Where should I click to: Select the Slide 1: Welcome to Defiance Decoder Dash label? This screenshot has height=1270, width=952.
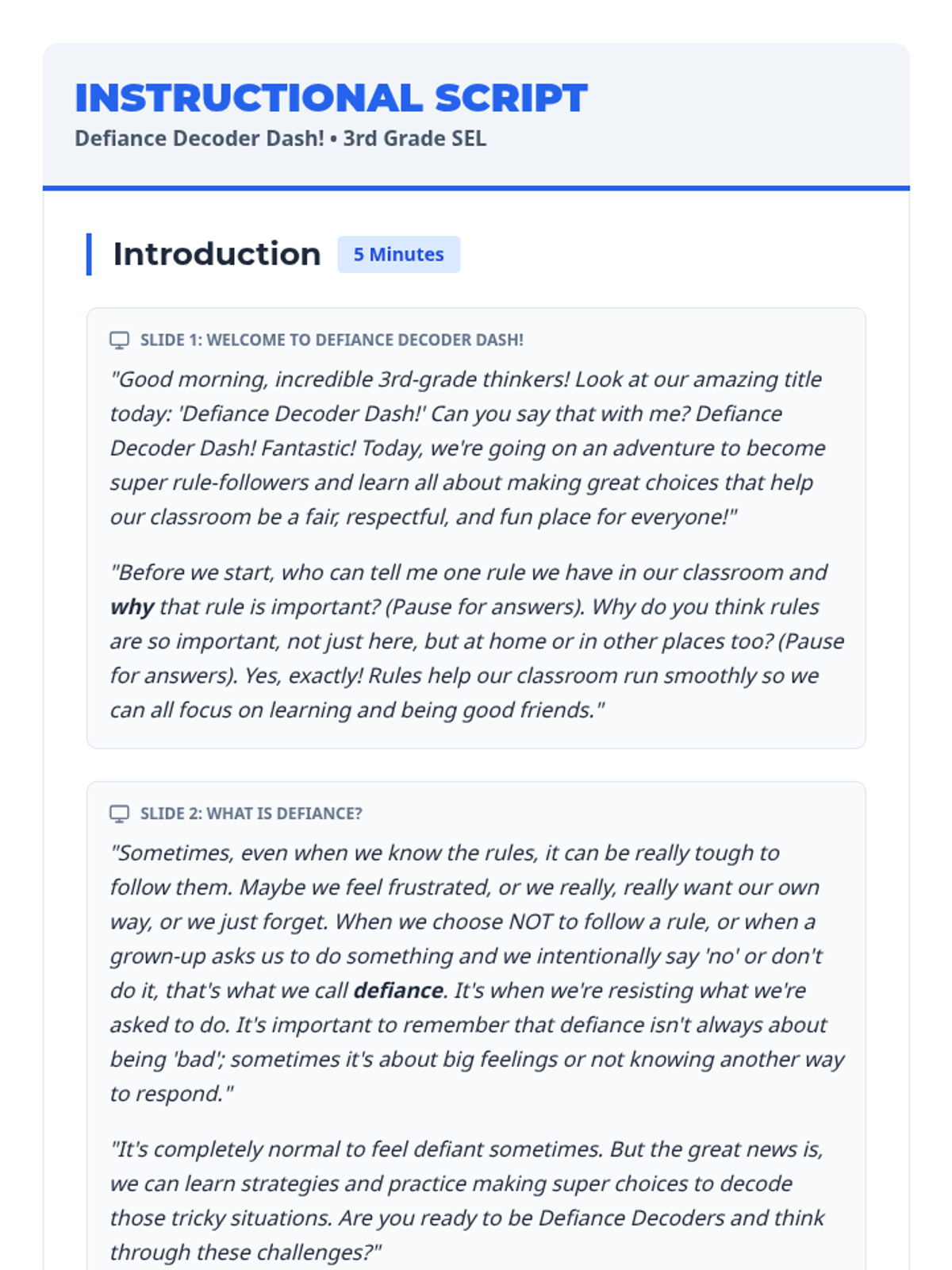pyautogui.click(x=332, y=340)
